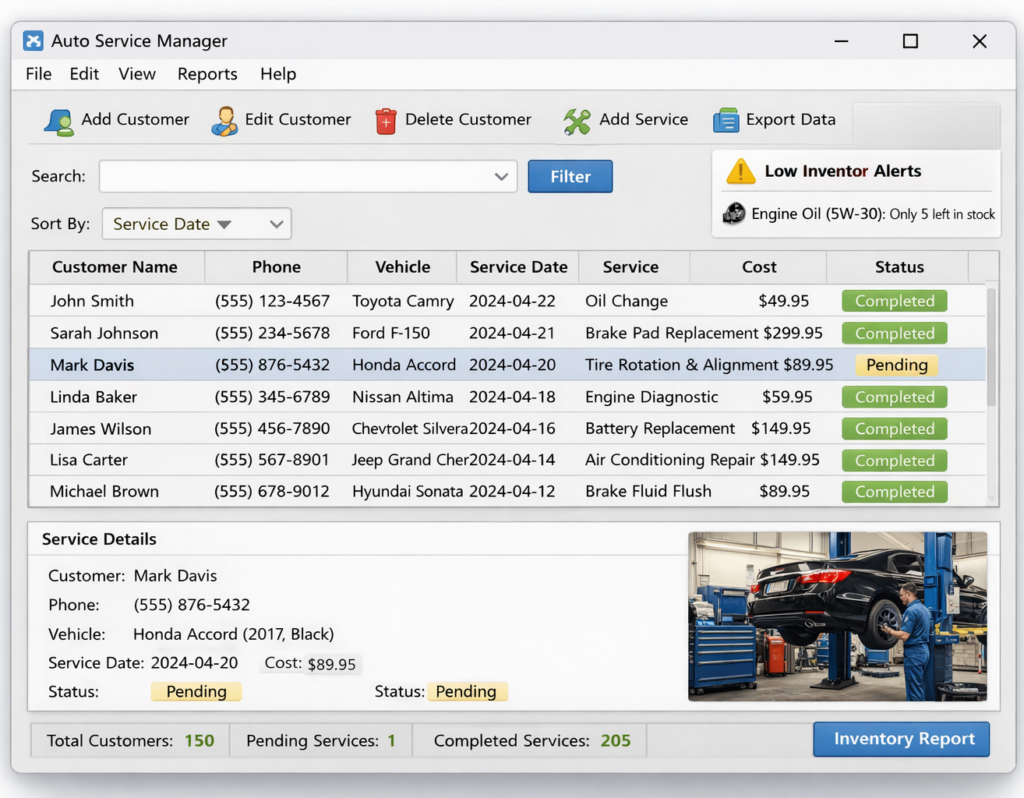Expand the Search field dropdown arrow
This screenshot has width=1024, height=798.
(501, 177)
